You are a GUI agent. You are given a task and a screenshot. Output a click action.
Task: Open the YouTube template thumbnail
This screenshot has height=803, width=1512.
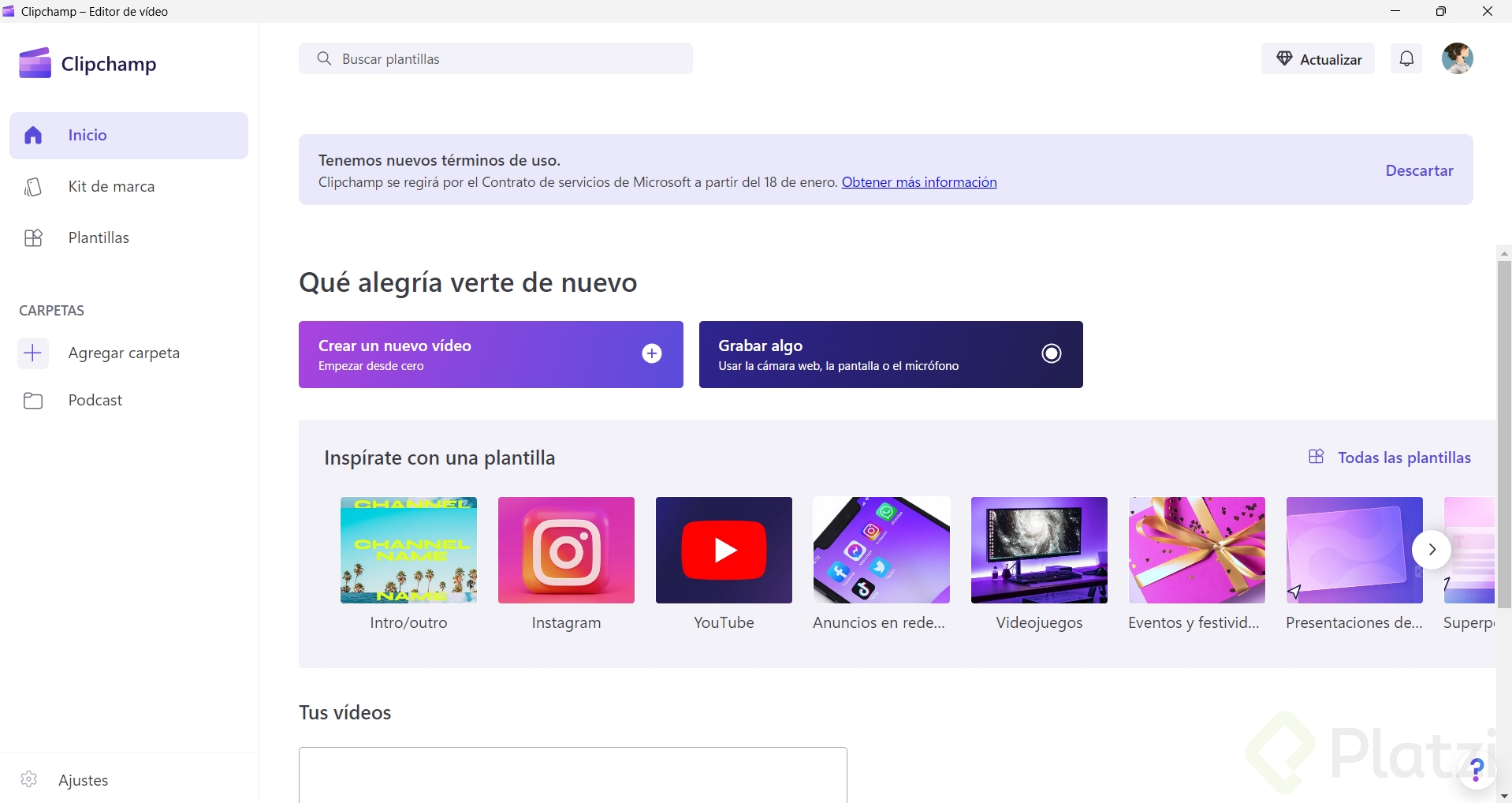[724, 550]
